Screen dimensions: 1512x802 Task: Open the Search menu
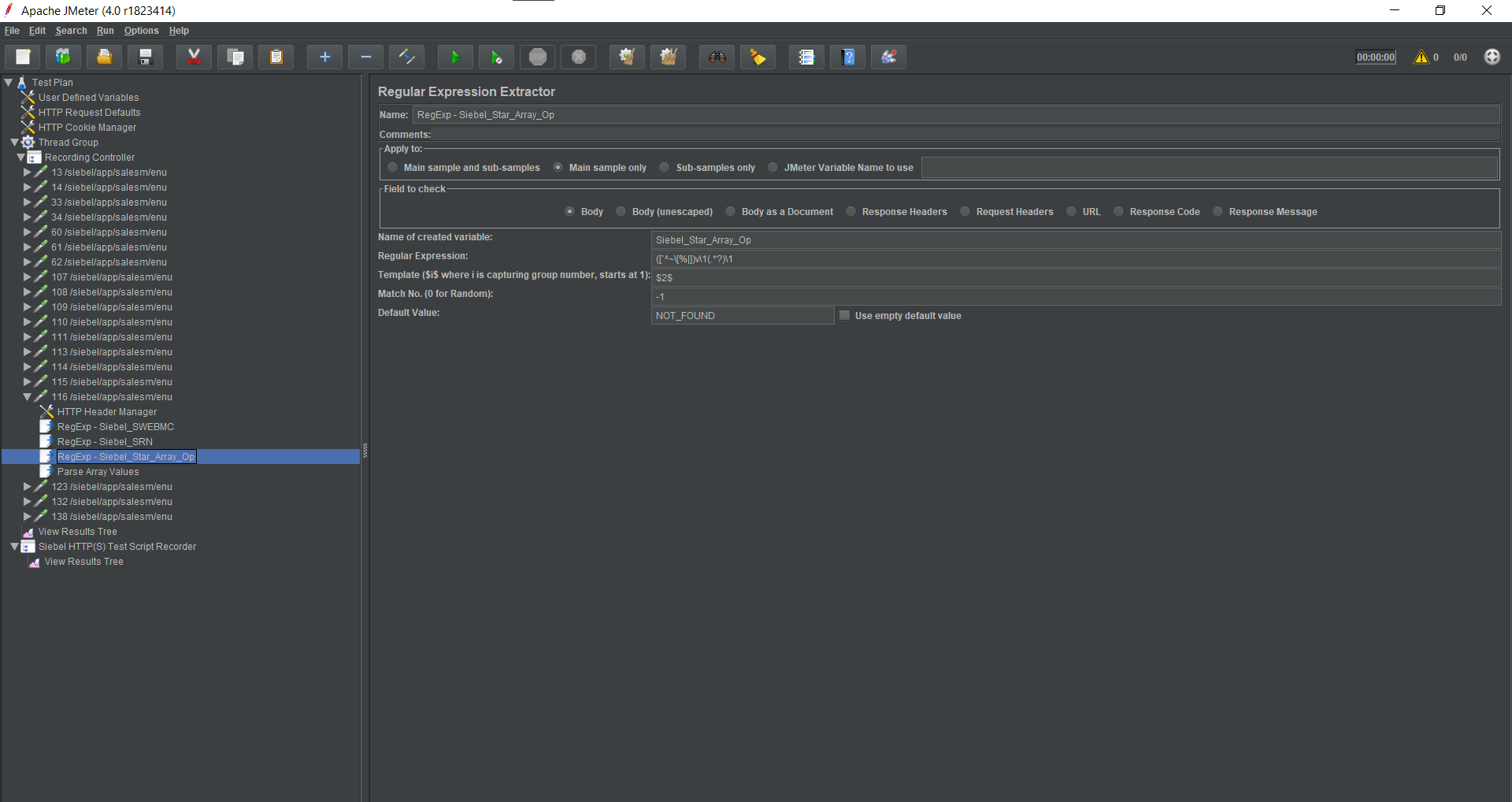tap(72, 31)
